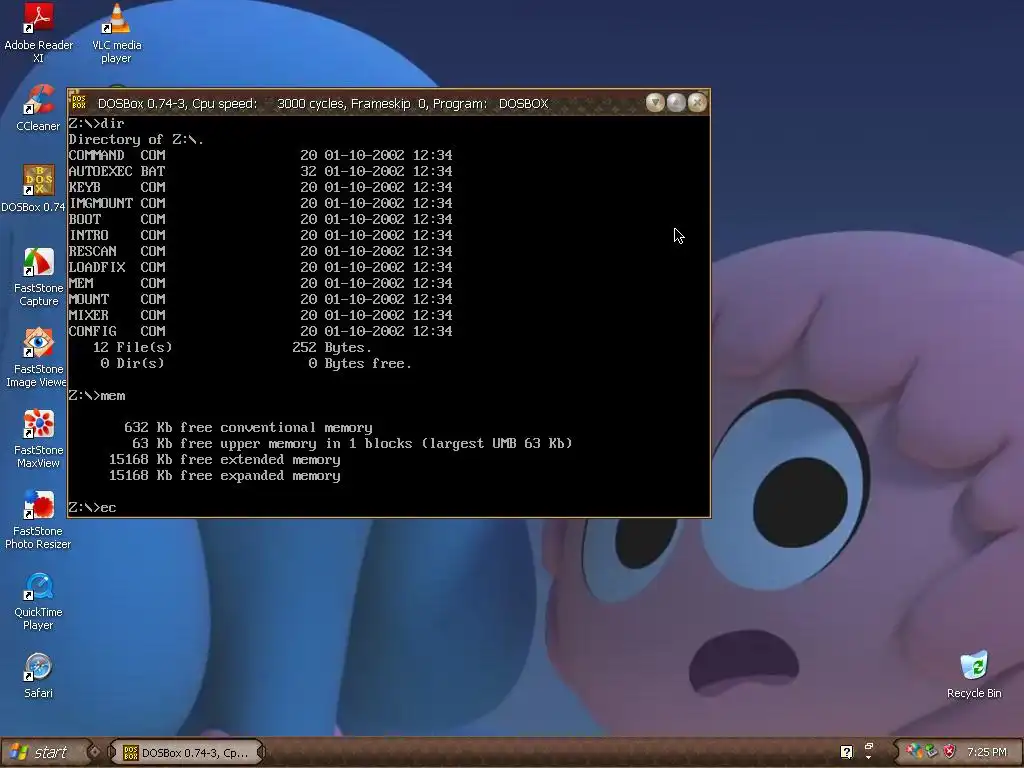Click the taskbar clock showing 7:25 PM
Screen dimensions: 1024x768
coord(987,752)
